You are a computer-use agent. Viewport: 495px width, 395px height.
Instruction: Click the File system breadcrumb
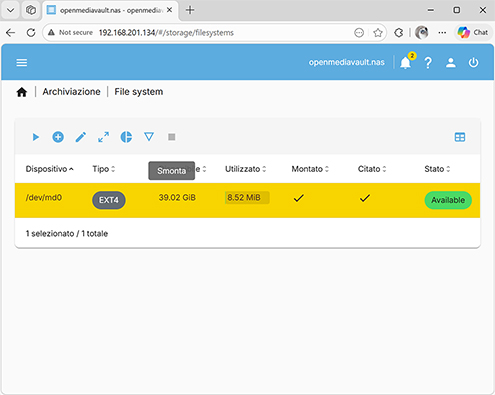139,92
